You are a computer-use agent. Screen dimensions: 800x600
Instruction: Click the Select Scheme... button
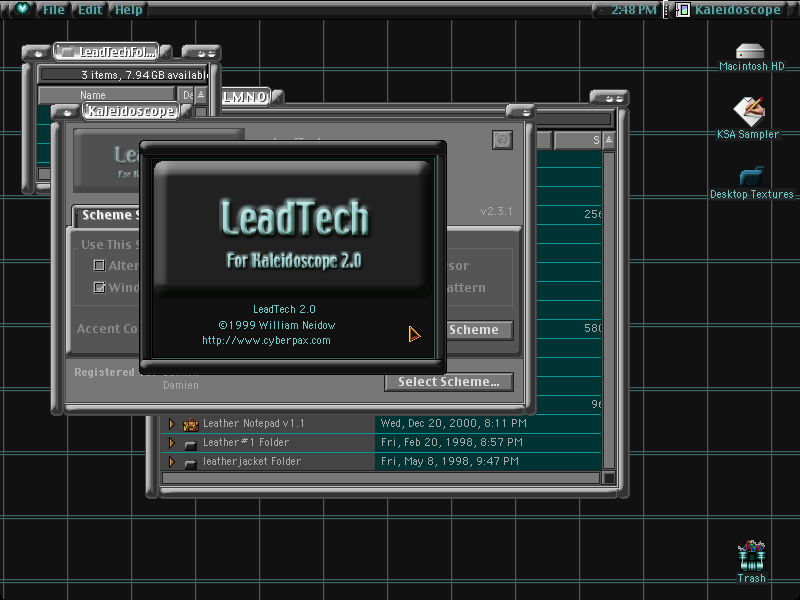[449, 382]
